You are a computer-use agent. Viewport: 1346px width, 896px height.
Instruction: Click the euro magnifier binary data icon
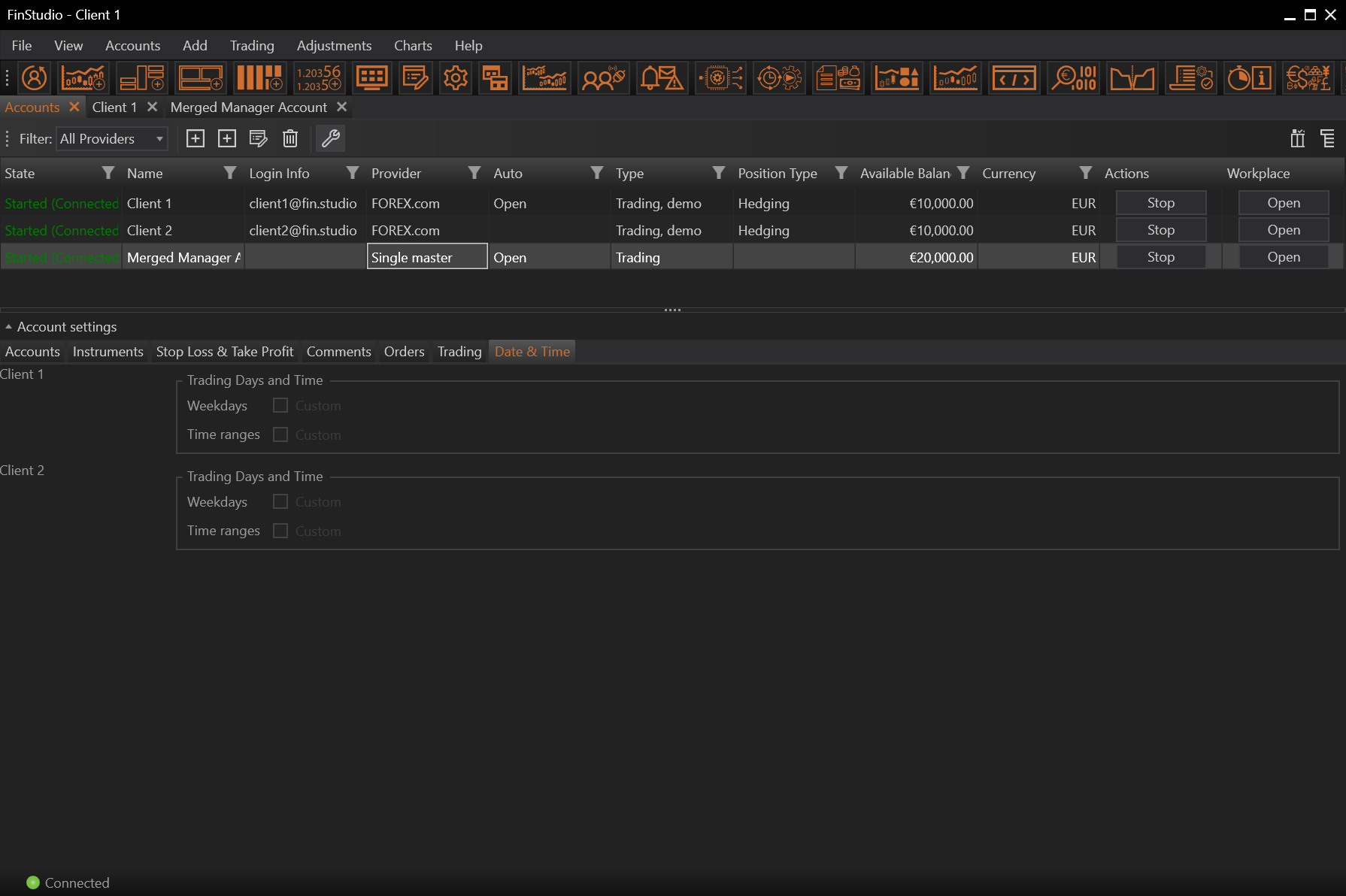(1073, 78)
